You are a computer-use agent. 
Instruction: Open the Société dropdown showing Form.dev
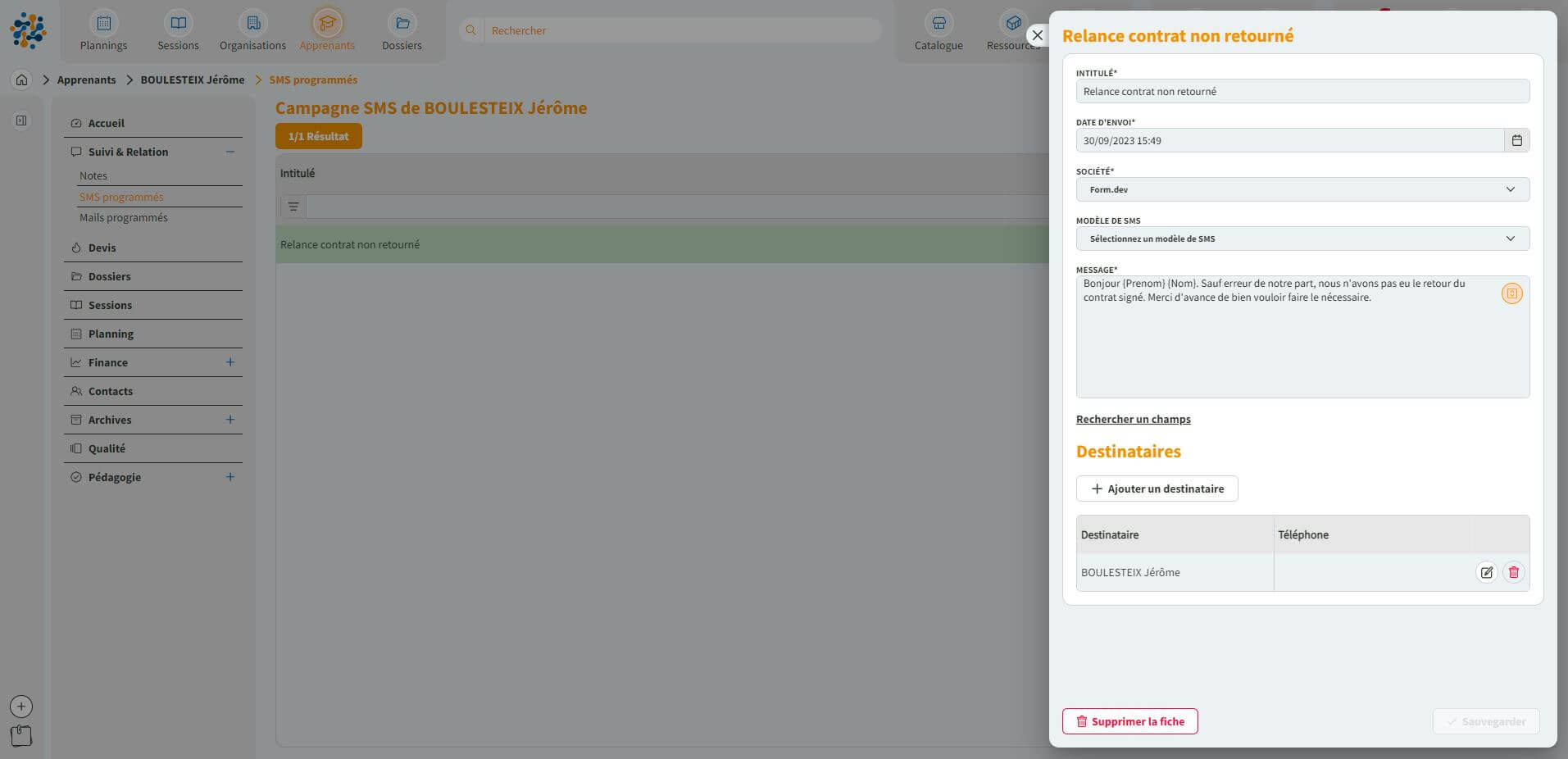pyautogui.click(x=1302, y=189)
